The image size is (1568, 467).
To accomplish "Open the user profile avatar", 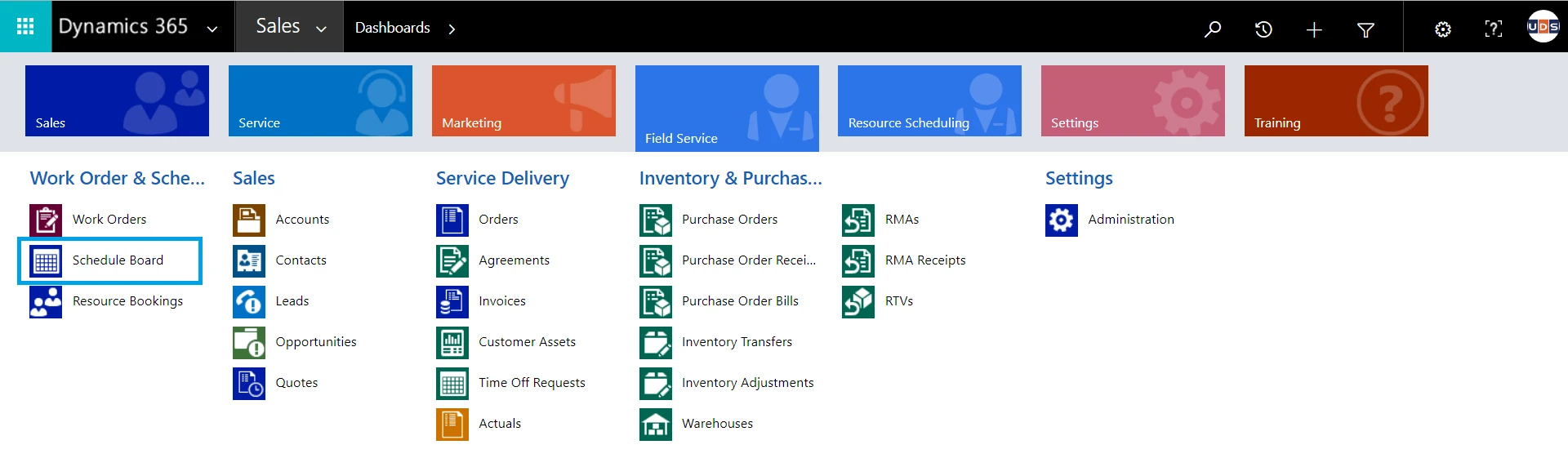I will (1543, 26).
